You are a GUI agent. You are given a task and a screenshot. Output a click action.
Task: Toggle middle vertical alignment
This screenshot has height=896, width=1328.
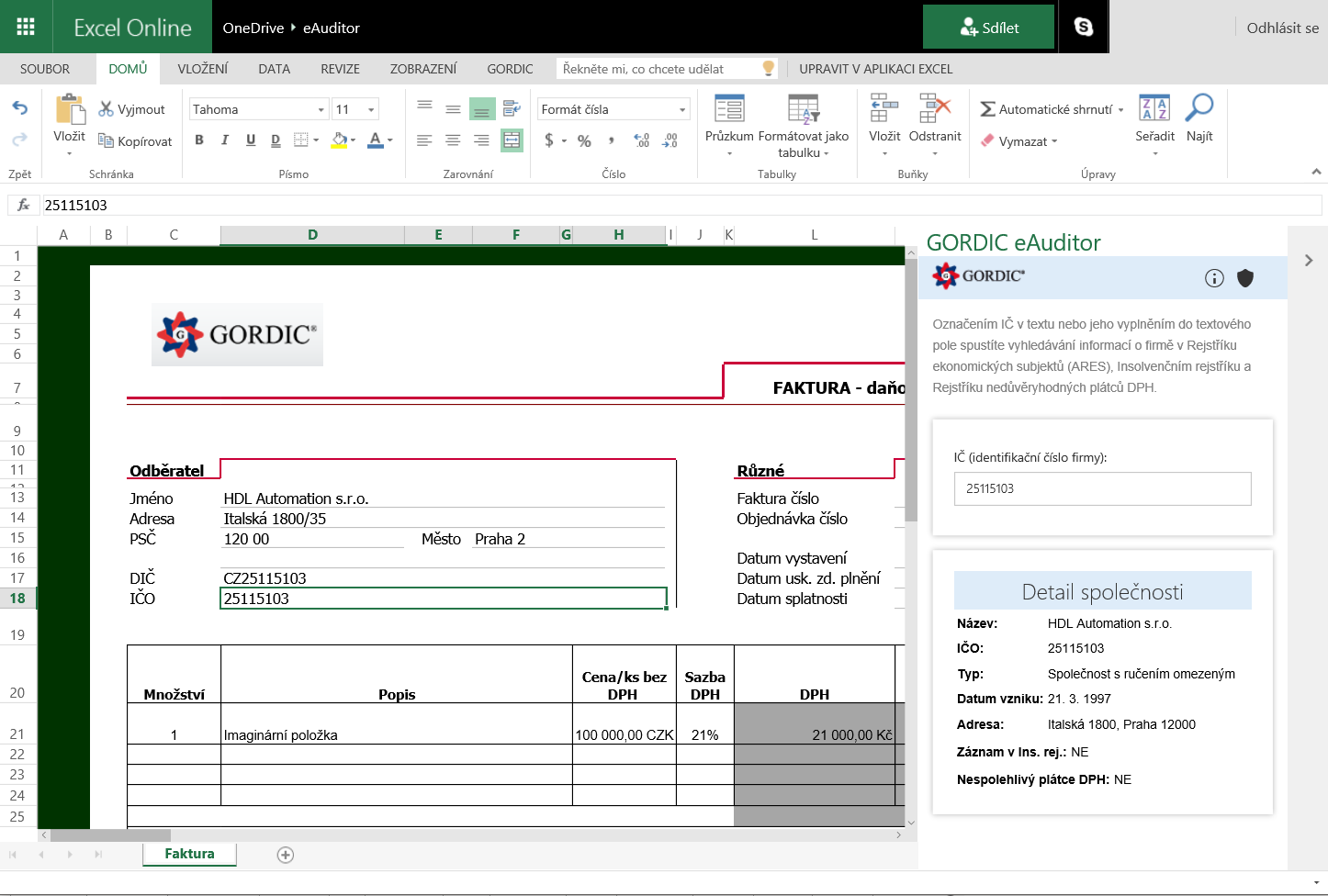453,108
